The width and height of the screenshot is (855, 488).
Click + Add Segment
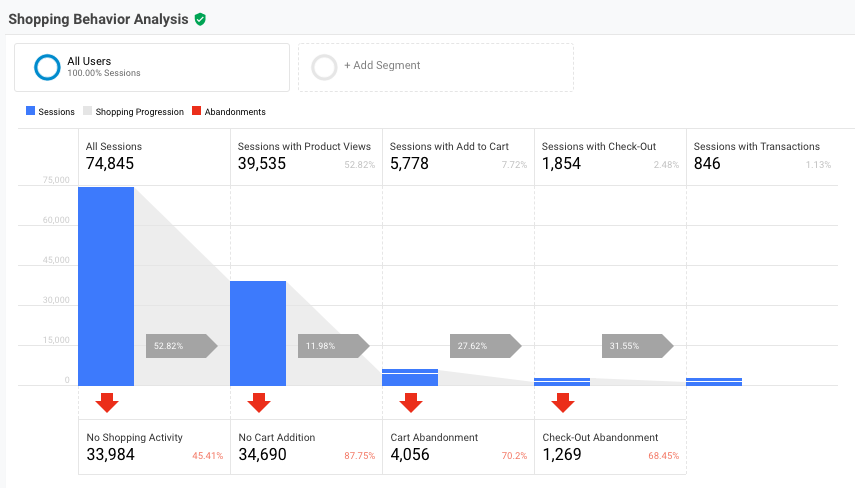(382, 66)
